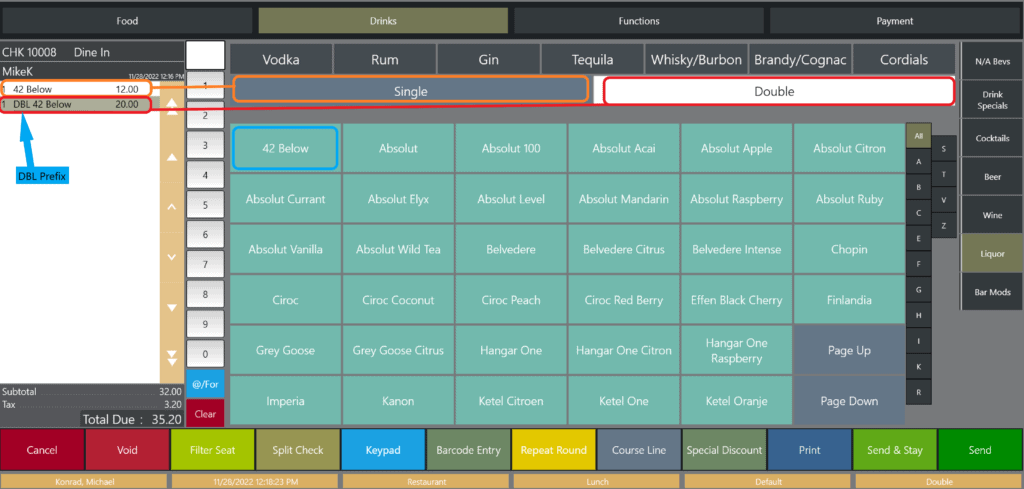Image resolution: width=1024 pixels, height=489 pixels.
Task: Filter items by All letters
Action: pos(919,136)
